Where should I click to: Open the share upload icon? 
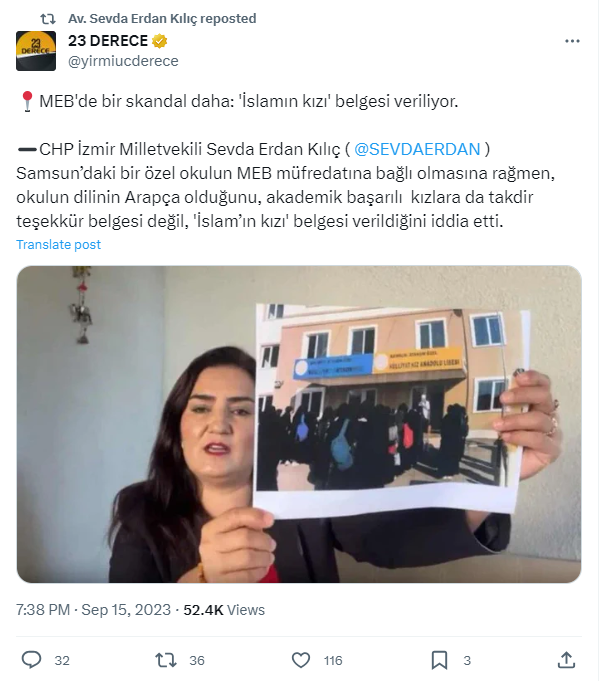[566, 660]
